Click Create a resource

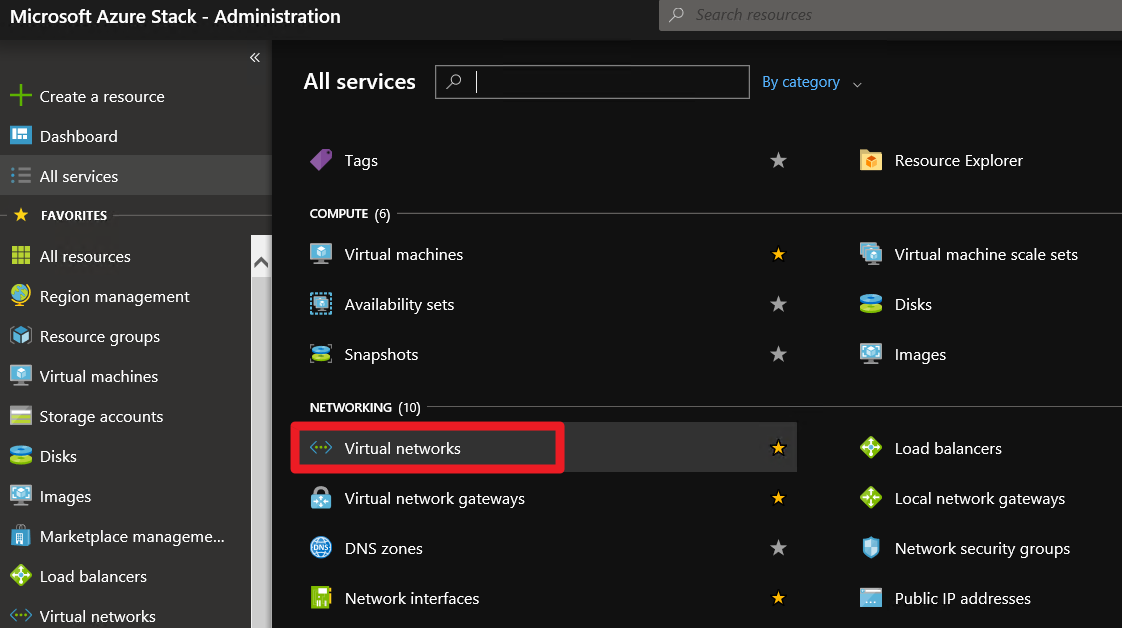coord(101,96)
